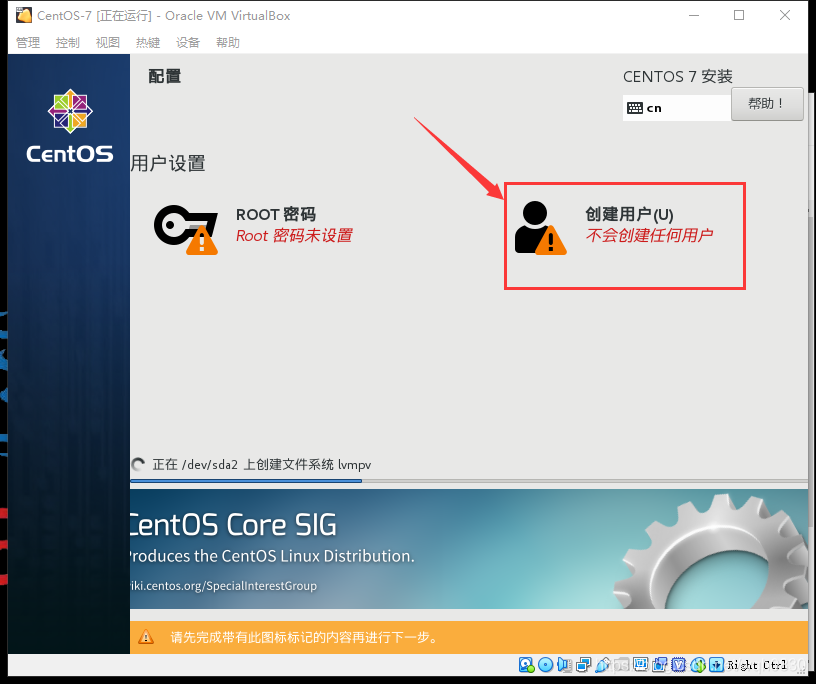Viewport: 816px width, 684px height.
Task: Click the mouse integration status icon
Action: coord(697,665)
